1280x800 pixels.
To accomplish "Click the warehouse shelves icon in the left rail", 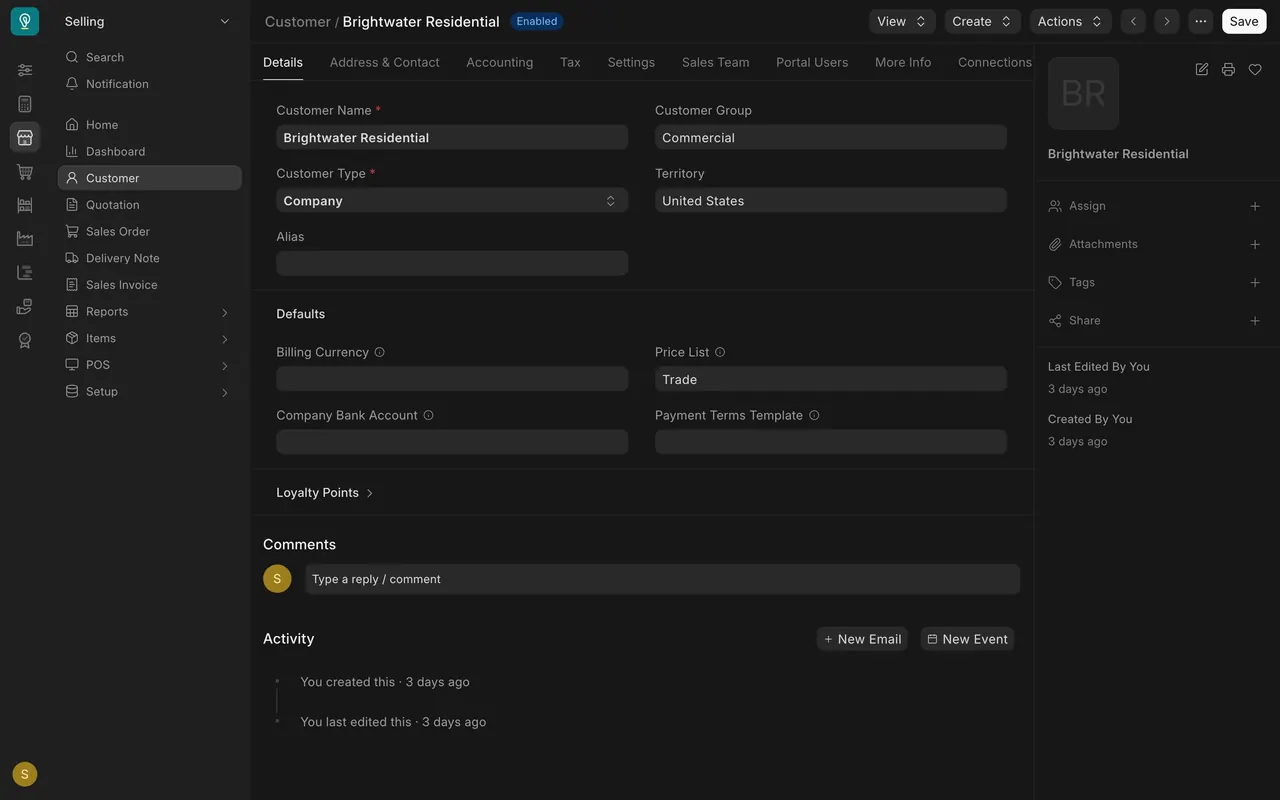I will tap(25, 205).
